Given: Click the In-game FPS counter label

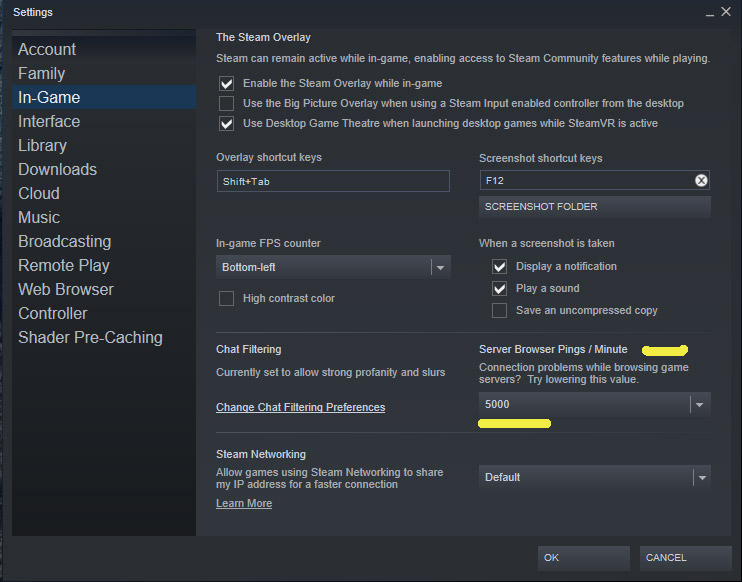Looking at the screenshot, I should click(268, 243).
